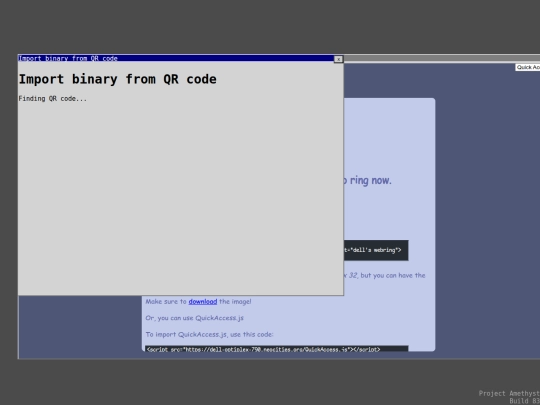Open the download link for the image
Image resolution: width=540 pixels, height=405 pixels.
[x=202, y=301]
